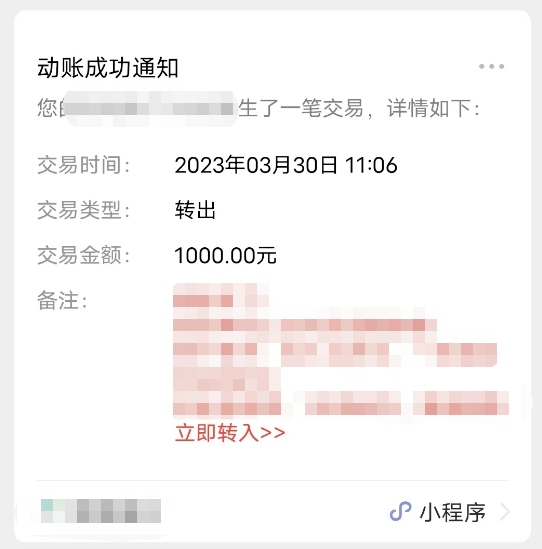Tap the right chevron beside 小程序
Screen dimensions: 542x549
(x=505, y=512)
